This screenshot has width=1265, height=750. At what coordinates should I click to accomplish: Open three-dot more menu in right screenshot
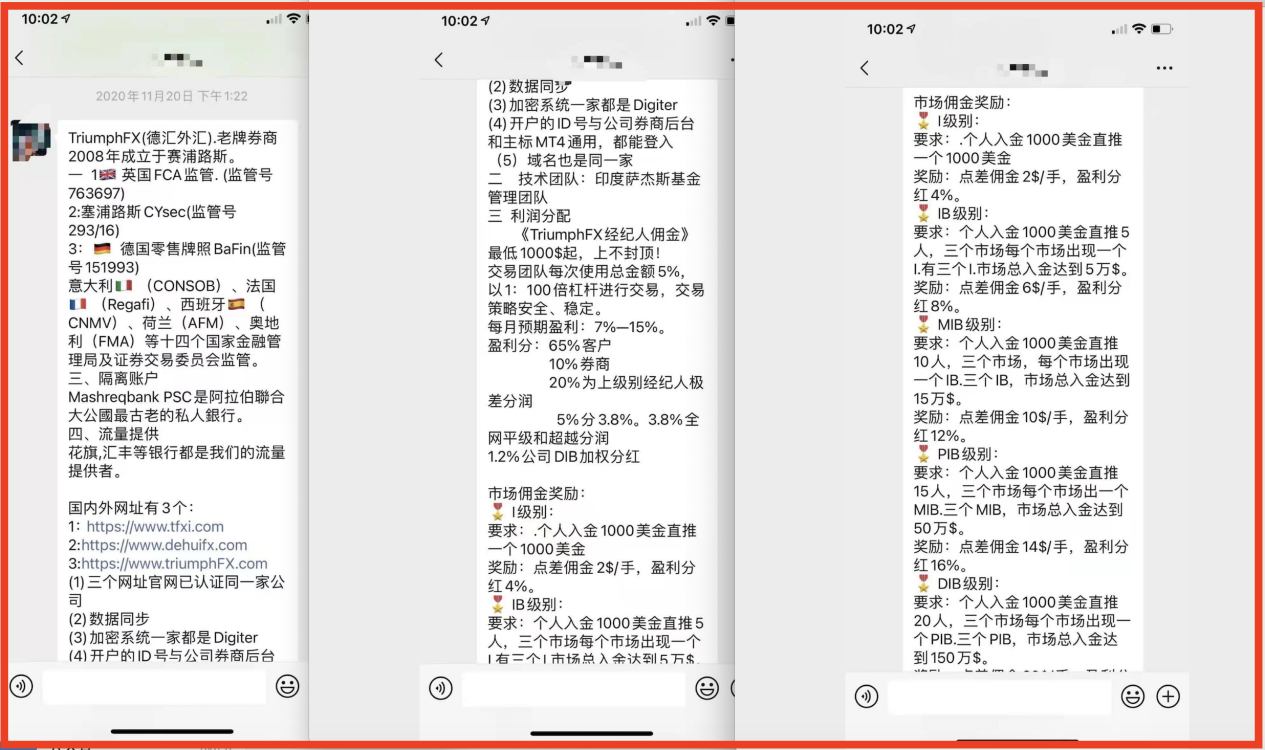click(x=1164, y=68)
